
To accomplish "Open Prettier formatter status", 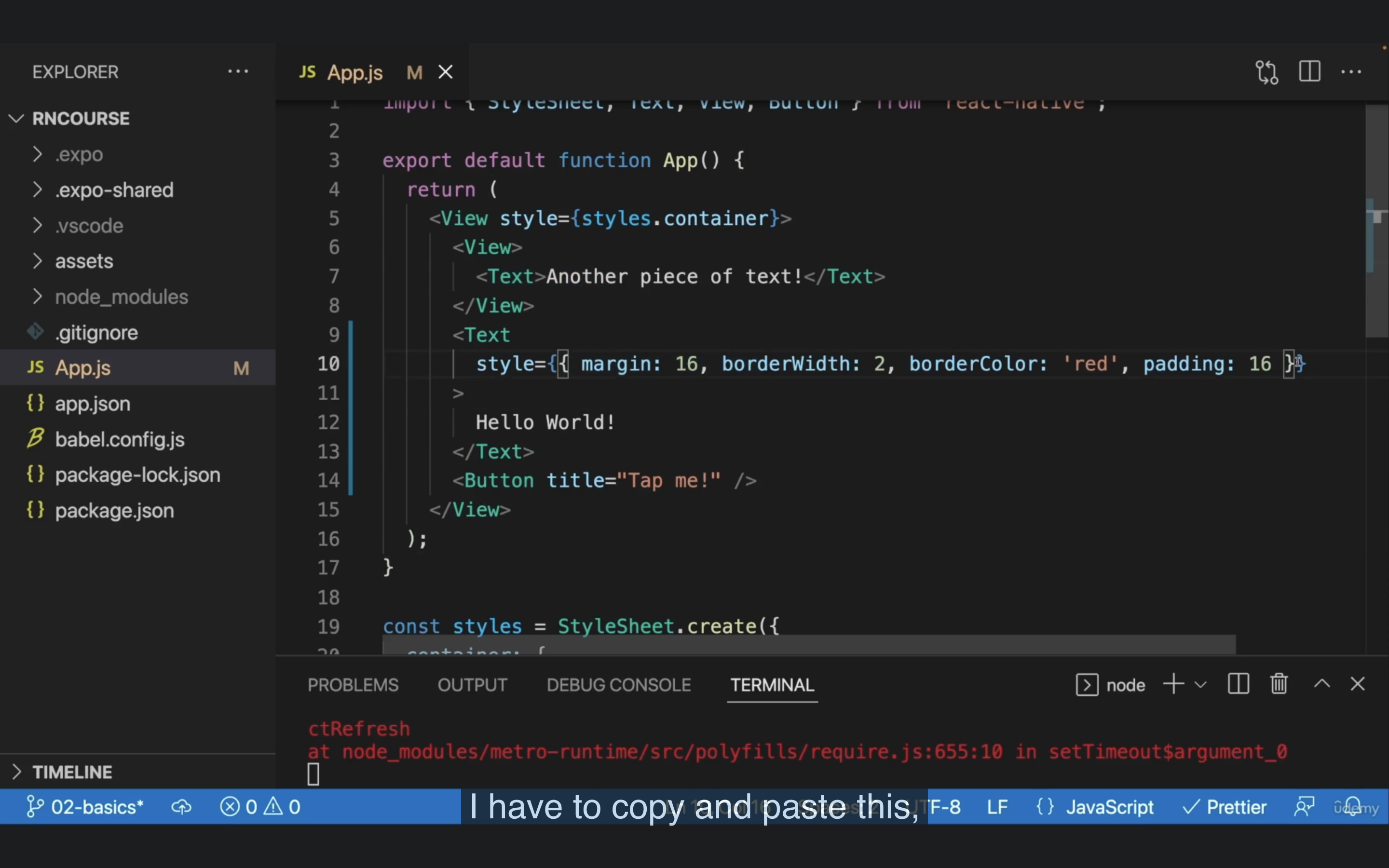I will coord(1224,807).
